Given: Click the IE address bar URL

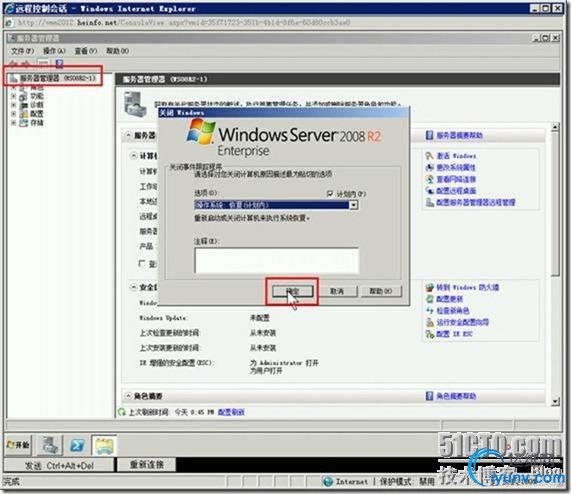Looking at the screenshot, I should [184, 23].
